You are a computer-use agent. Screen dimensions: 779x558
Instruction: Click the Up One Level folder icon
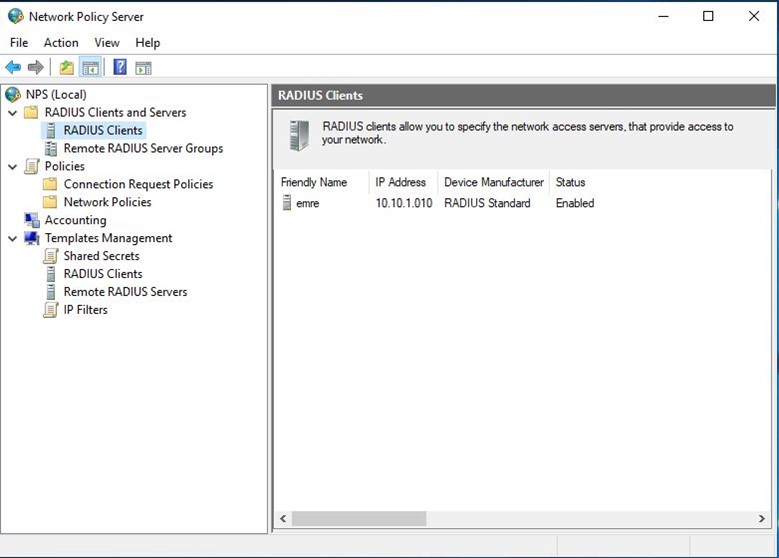tap(67, 67)
